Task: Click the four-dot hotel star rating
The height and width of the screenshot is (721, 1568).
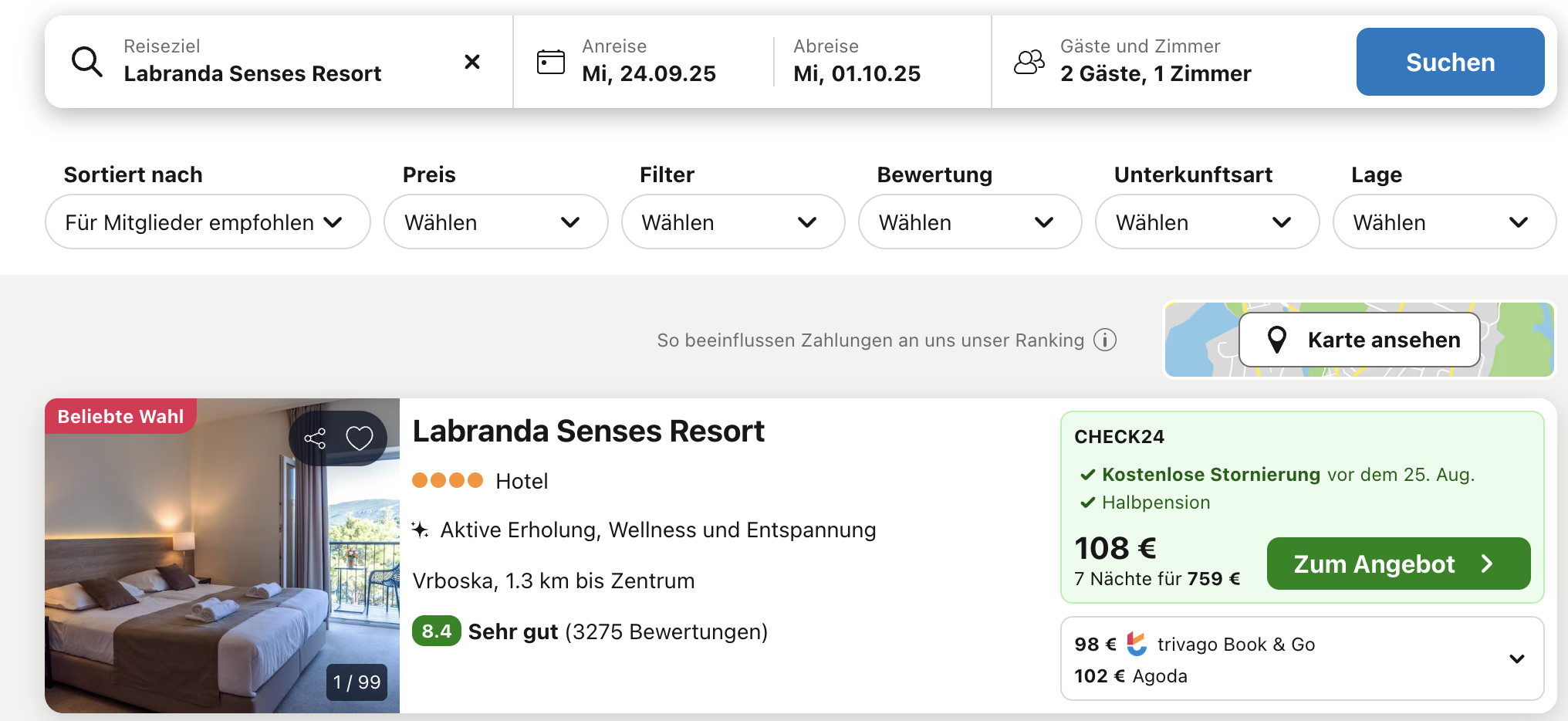Action: tap(448, 480)
